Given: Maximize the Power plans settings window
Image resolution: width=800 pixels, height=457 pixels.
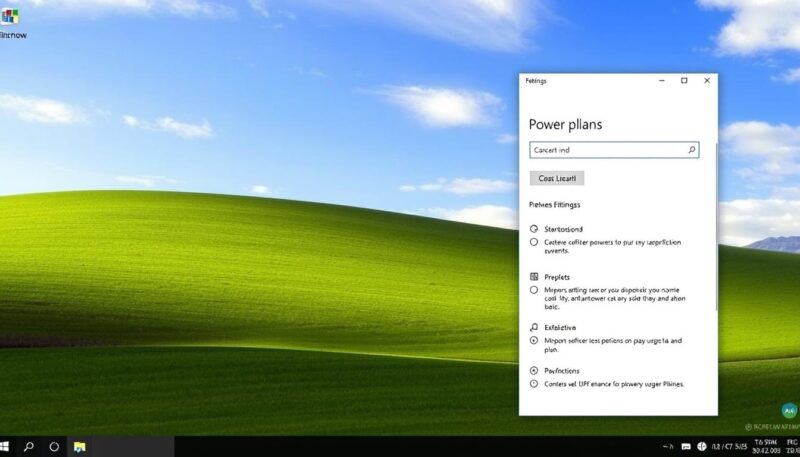Looking at the screenshot, I should (x=684, y=81).
